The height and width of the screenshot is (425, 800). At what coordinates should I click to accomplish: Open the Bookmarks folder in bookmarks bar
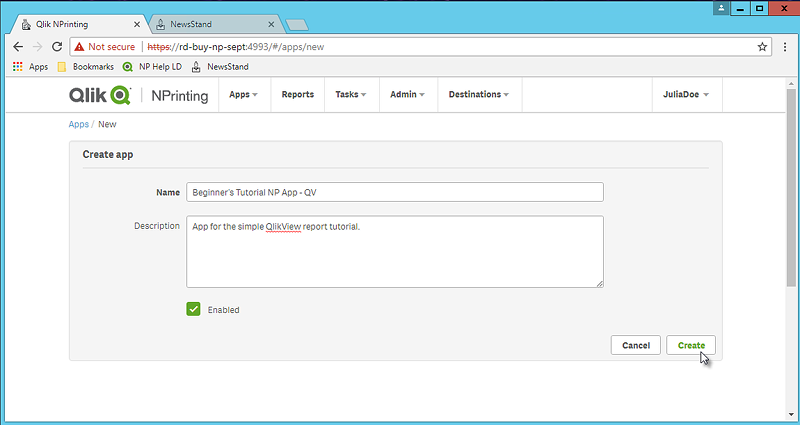pos(85,67)
